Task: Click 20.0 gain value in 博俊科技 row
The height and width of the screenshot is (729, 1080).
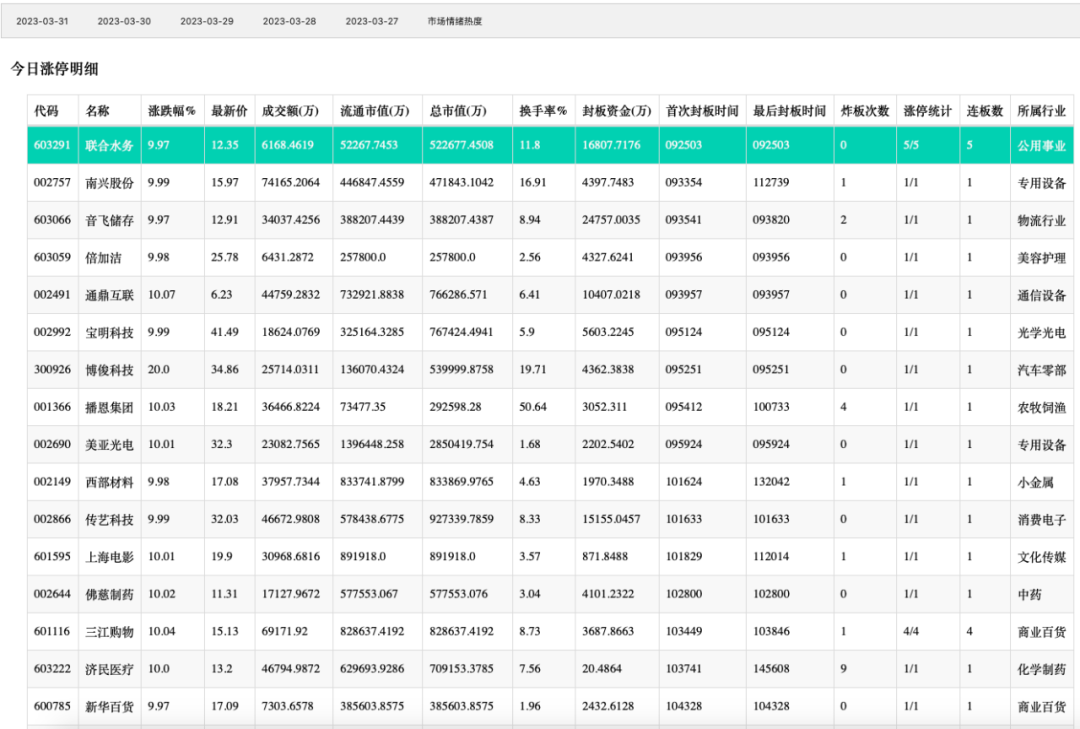Action: point(158,369)
